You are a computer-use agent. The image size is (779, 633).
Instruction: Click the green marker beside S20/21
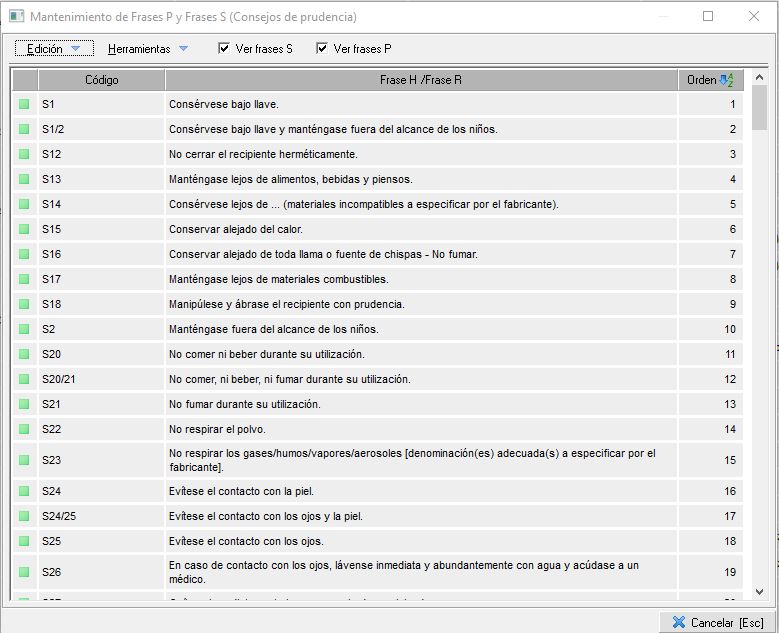24,379
